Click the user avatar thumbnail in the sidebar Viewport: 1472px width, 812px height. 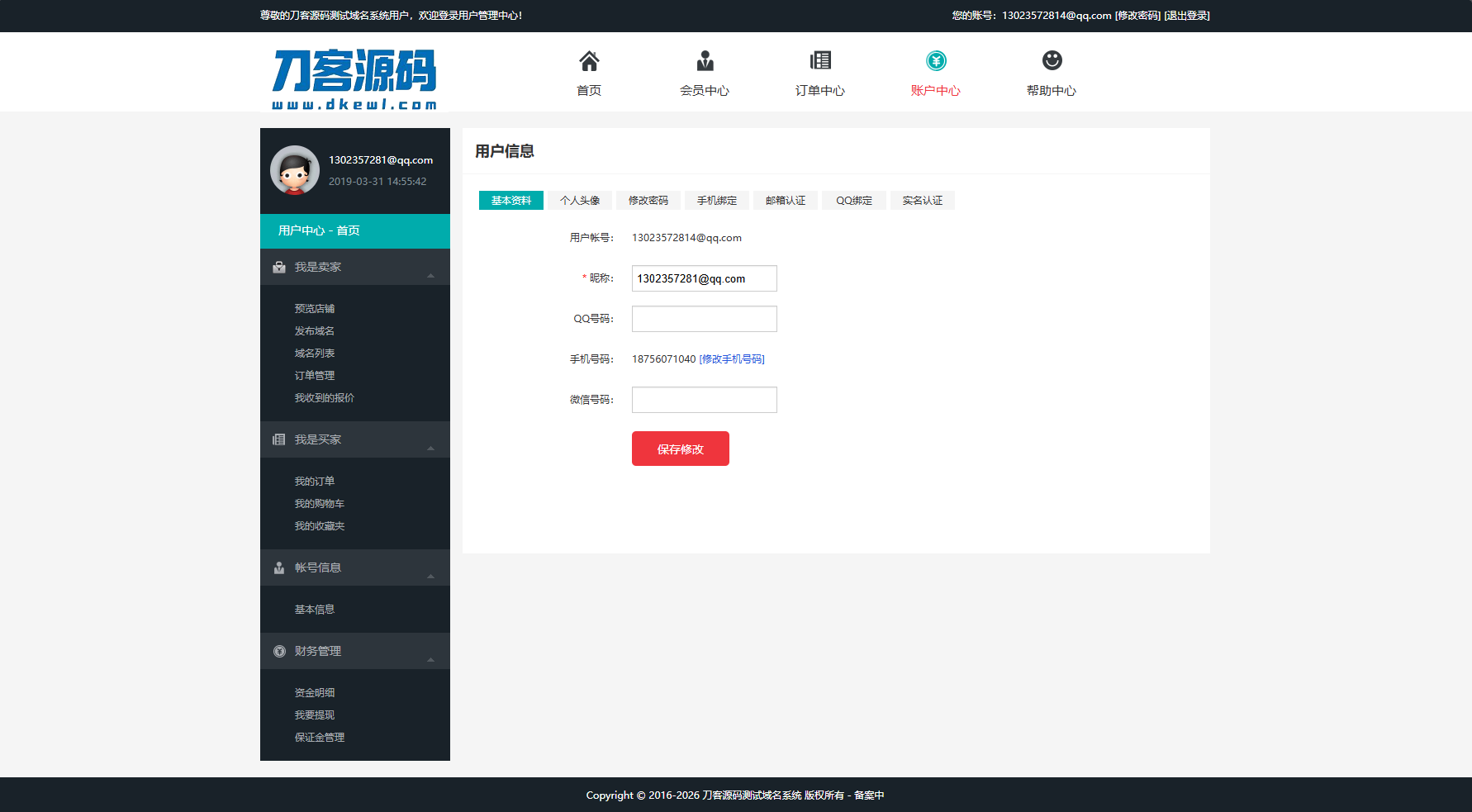[x=294, y=170]
